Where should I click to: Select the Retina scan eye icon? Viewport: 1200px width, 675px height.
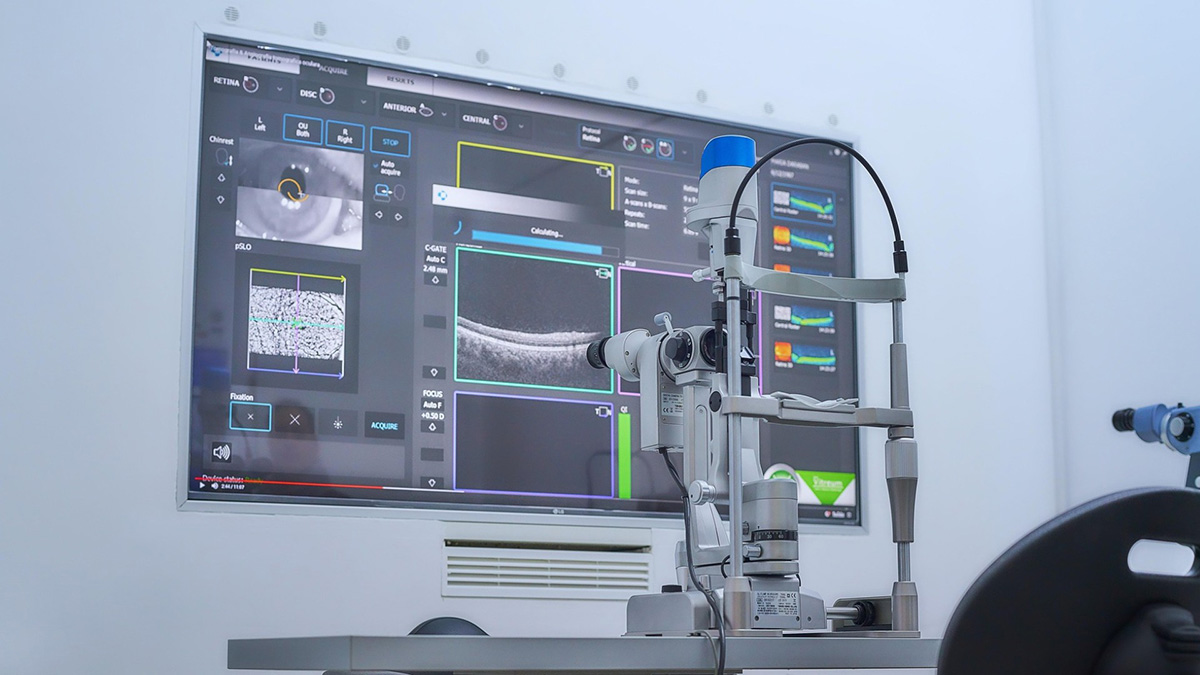coord(250,85)
